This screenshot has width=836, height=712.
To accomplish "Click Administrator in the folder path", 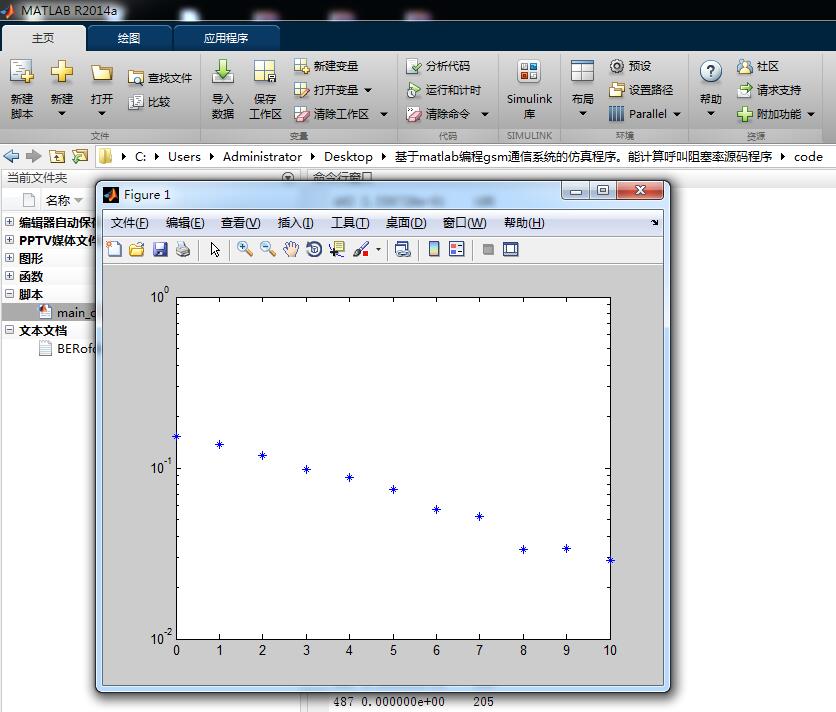I will 262,157.
